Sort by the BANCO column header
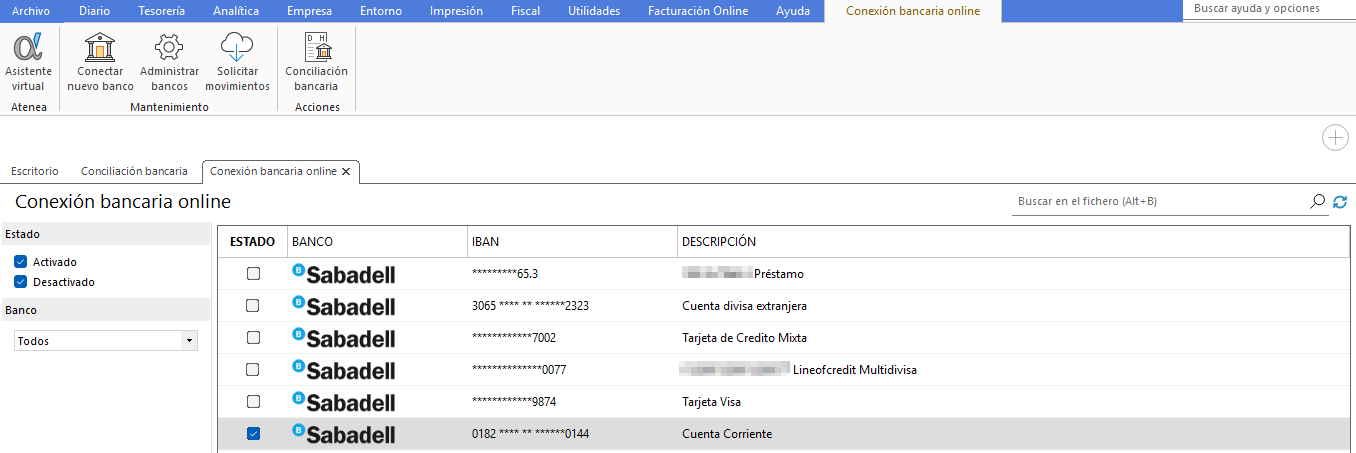 click(x=376, y=242)
